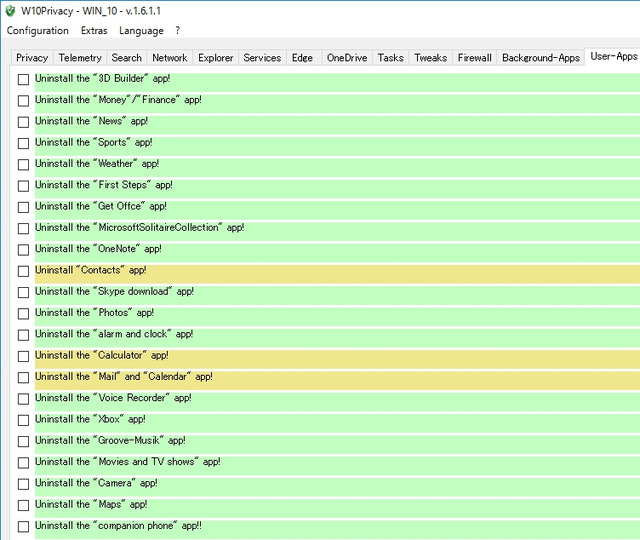Check the MicrosoftSolitaireCollection uninstall checkbox
Viewport: 640px width, 540px height.
tap(23, 228)
